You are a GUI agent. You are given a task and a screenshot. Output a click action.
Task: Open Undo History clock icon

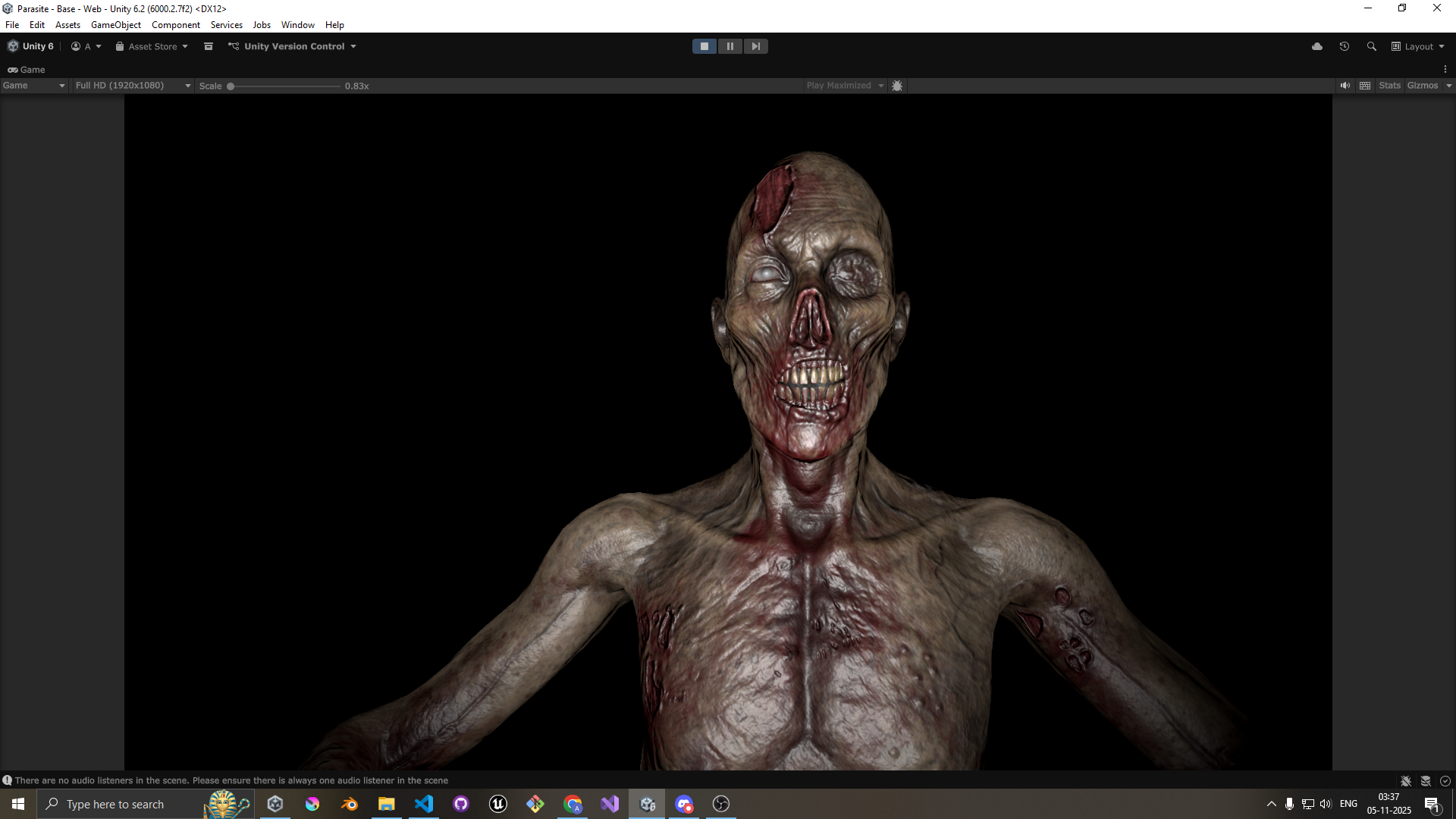[x=1344, y=46]
